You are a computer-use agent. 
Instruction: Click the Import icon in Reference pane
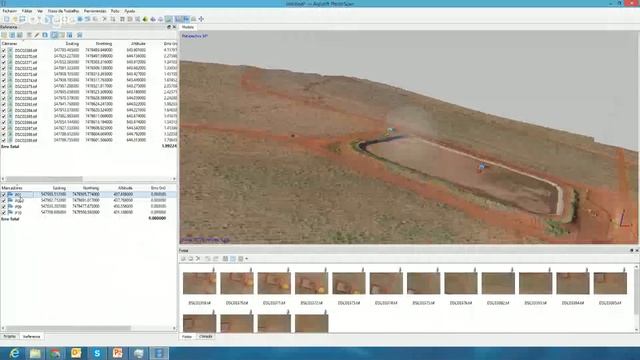click(4, 35)
